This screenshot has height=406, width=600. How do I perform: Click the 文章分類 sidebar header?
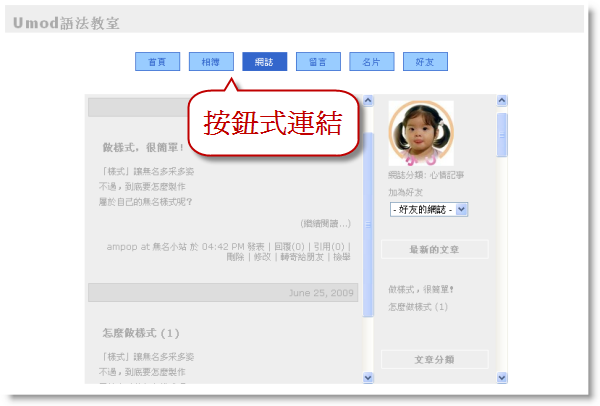pos(435,359)
